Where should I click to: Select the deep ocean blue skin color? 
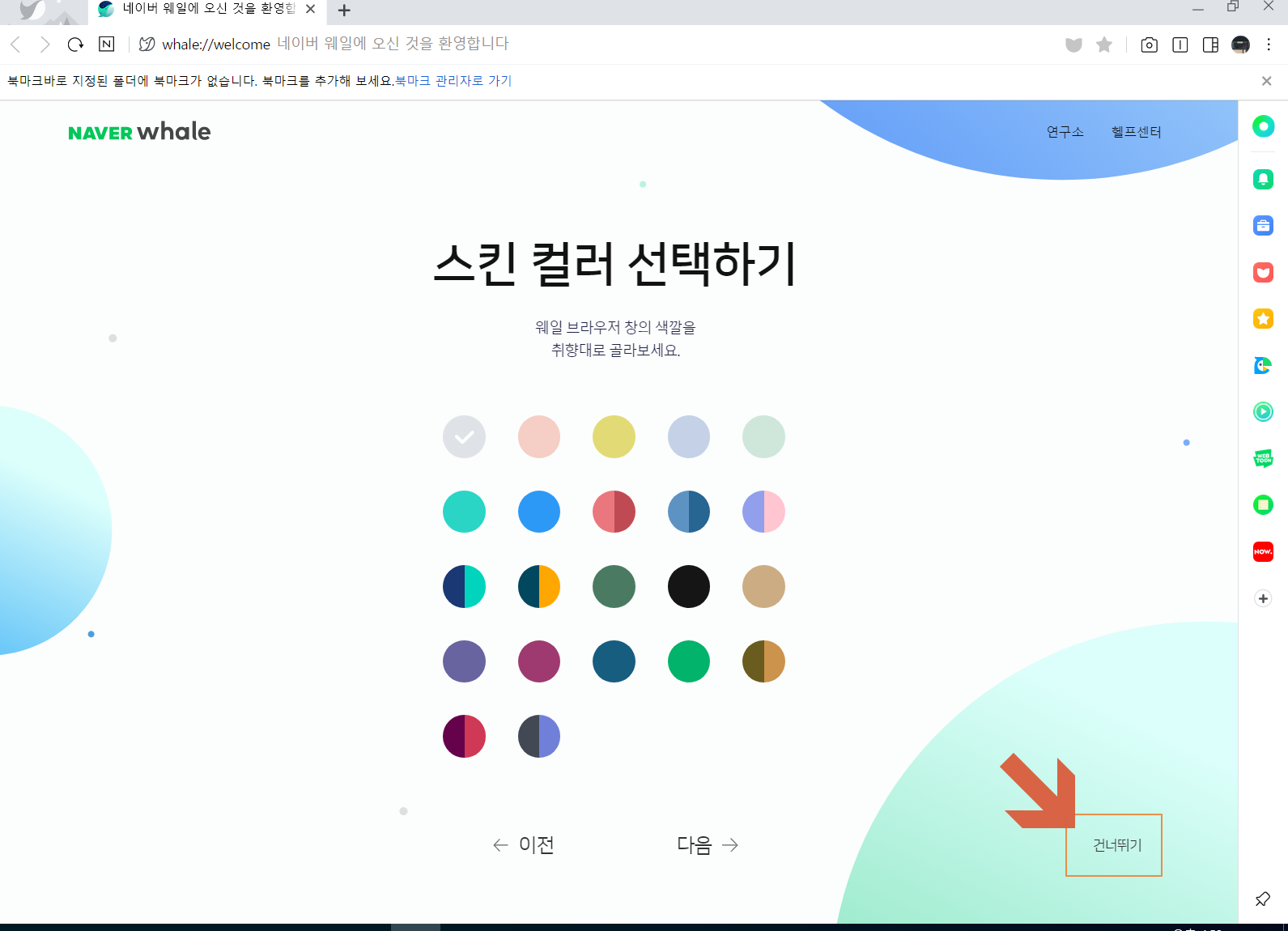point(614,661)
